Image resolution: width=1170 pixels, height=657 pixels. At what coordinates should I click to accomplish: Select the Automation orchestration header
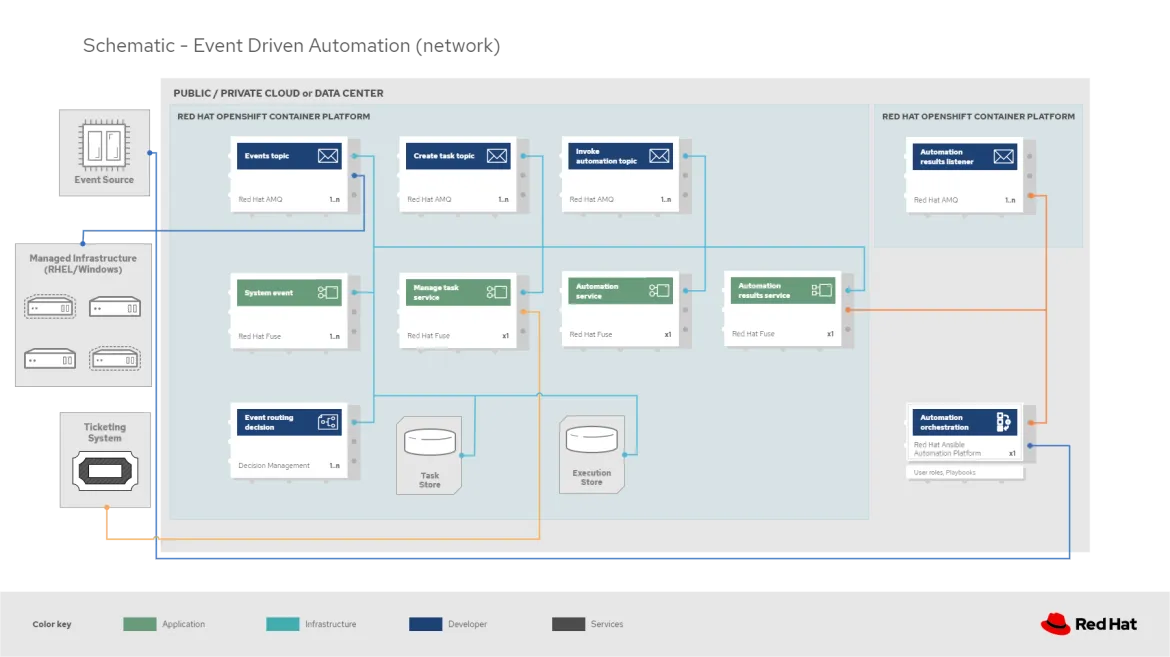(x=965, y=422)
